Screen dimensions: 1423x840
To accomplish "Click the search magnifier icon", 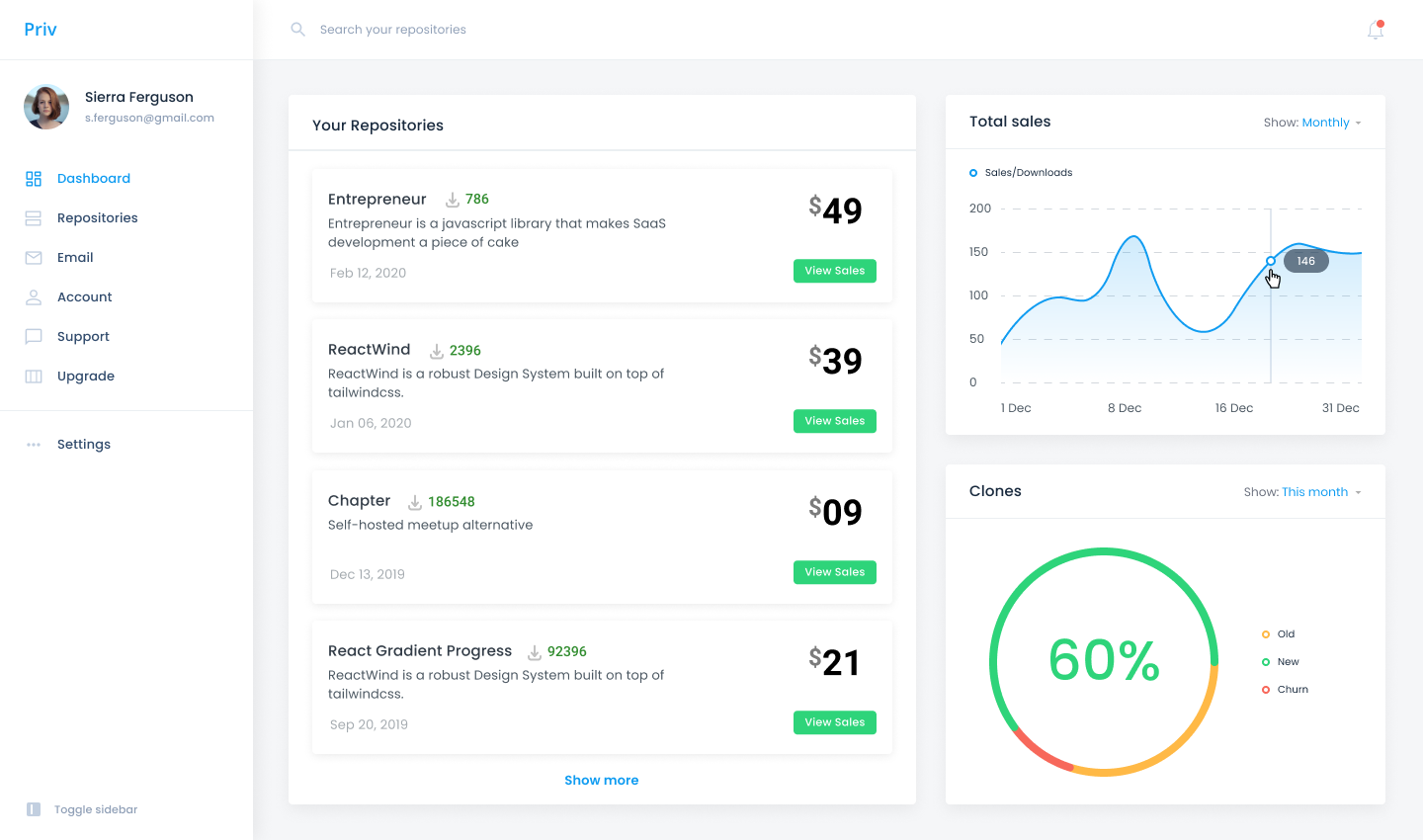I will 297,30.
